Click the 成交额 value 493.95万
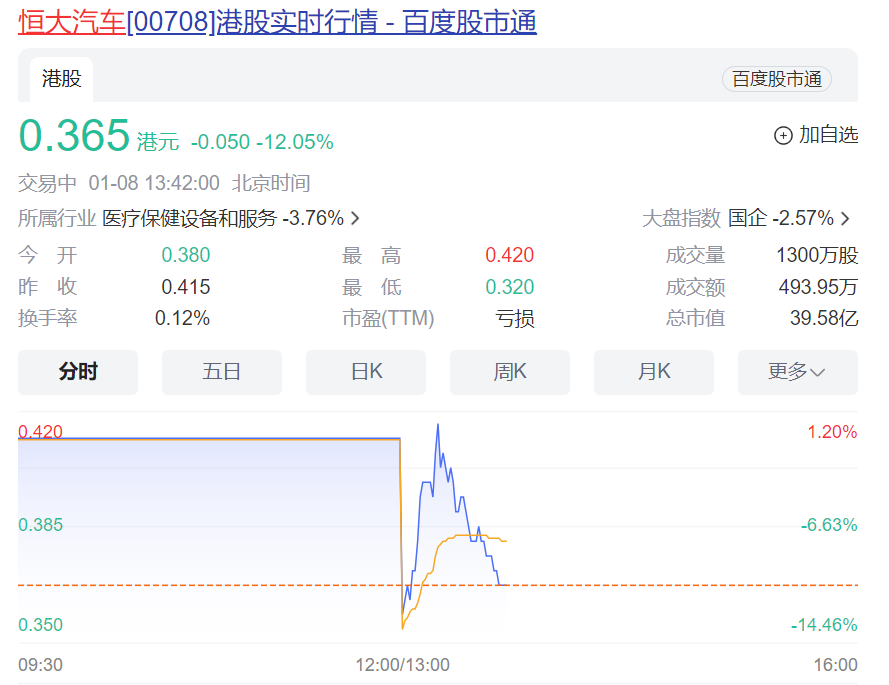The width and height of the screenshot is (889, 685). click(818, 287)
